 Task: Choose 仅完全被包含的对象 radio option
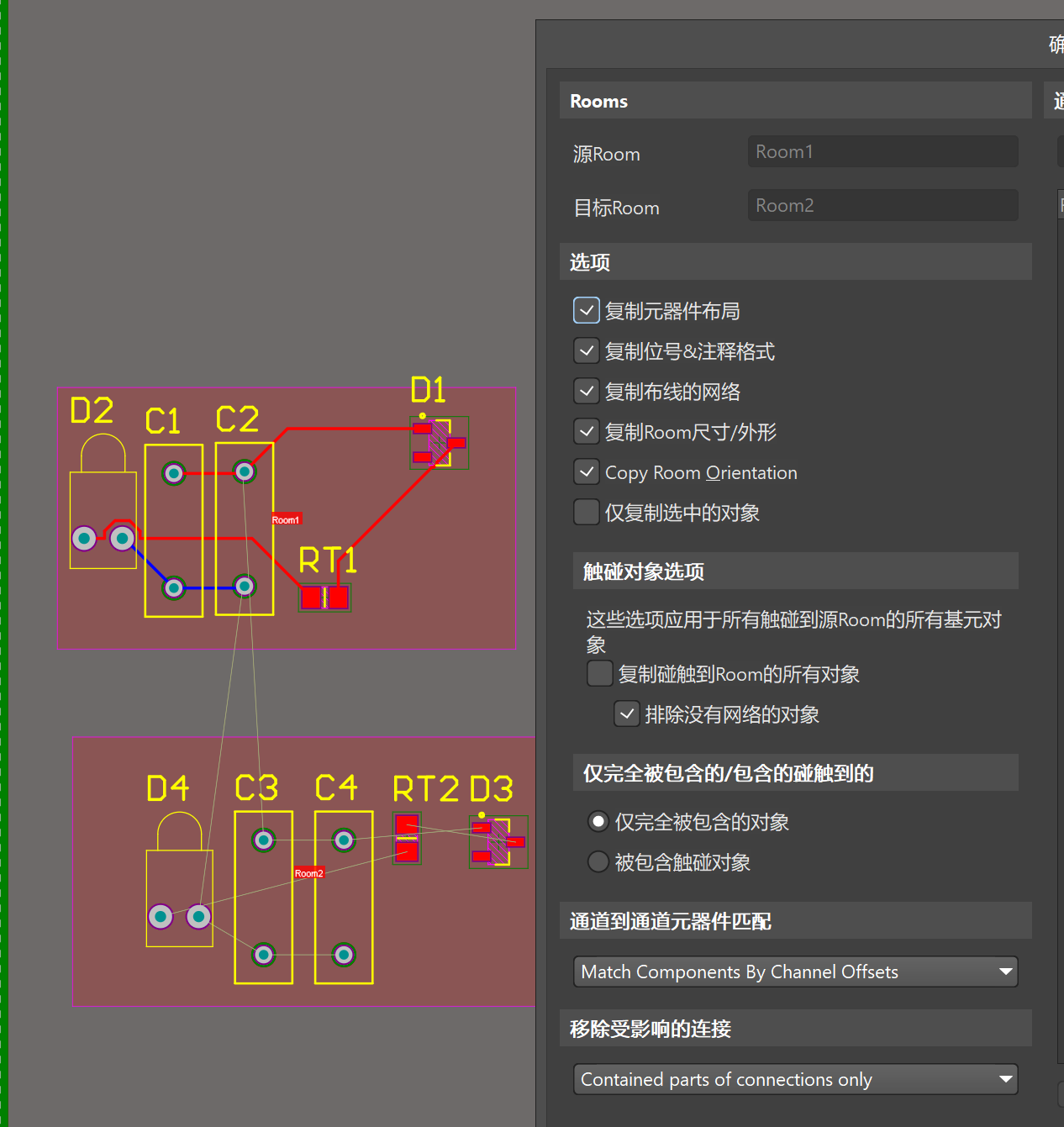click(598, 822)
